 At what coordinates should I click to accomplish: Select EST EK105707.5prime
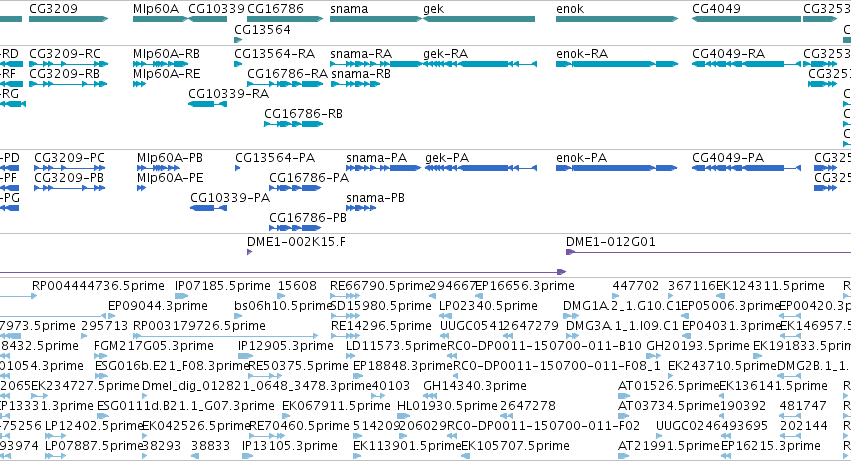point(515,446)
